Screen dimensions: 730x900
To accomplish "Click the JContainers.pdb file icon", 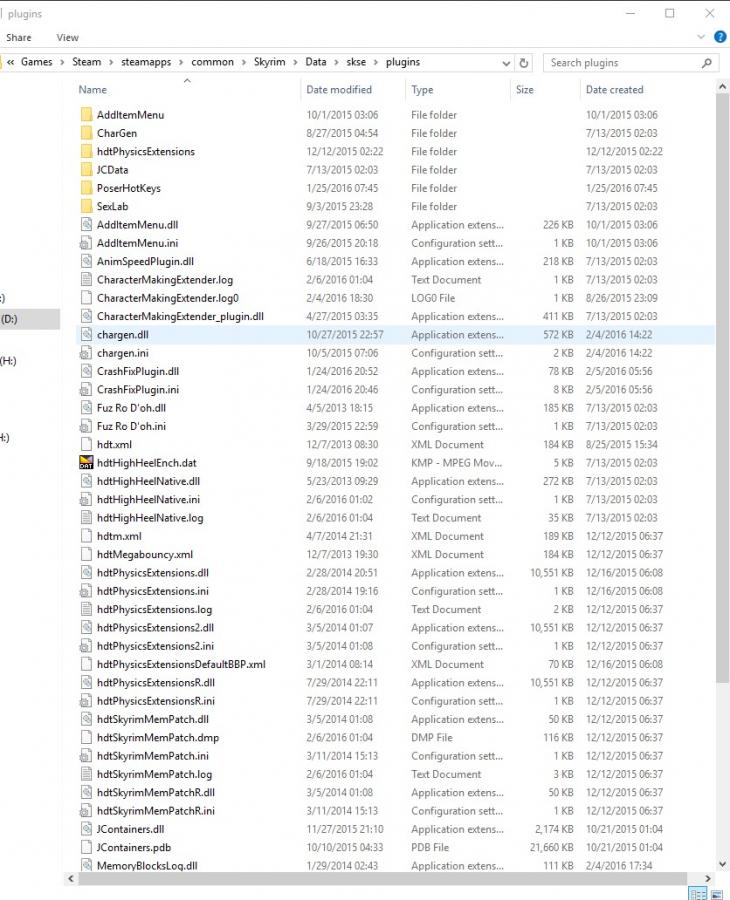I will (x=86, y=847).
